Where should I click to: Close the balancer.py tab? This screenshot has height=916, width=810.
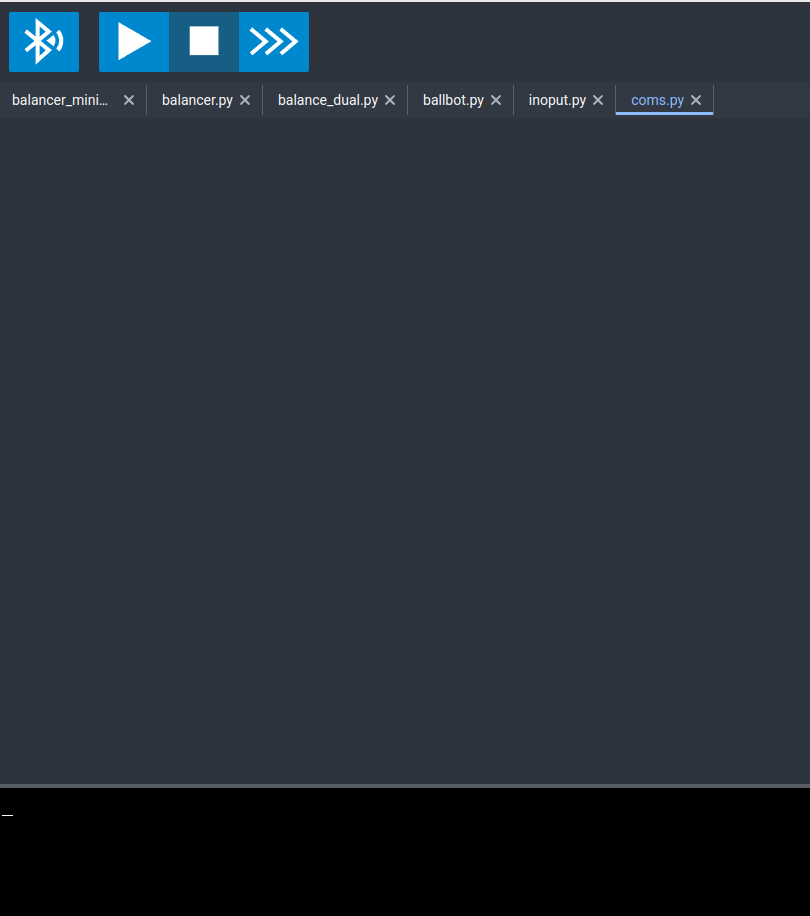click(x=244, y=100)
